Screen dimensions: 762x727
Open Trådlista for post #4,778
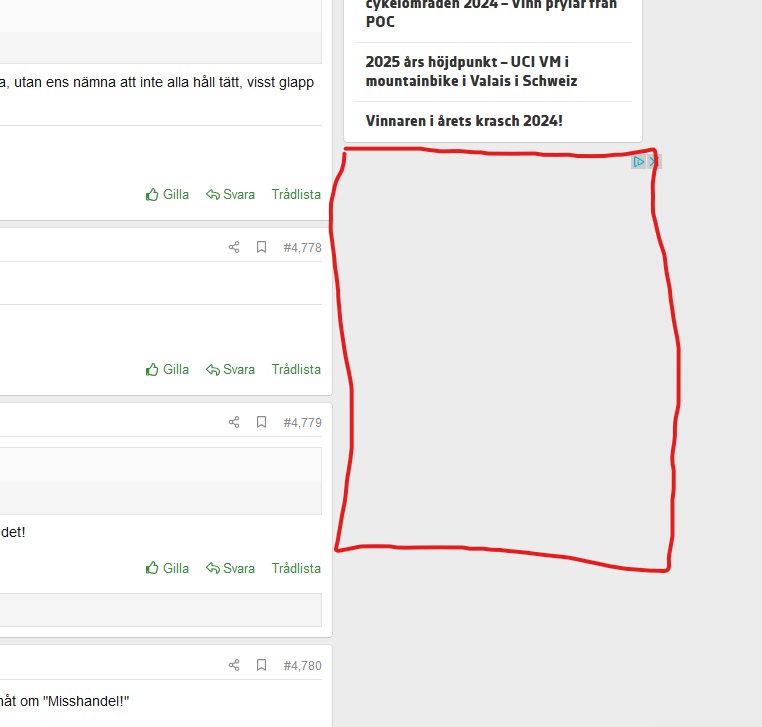(x=296, y=369)
